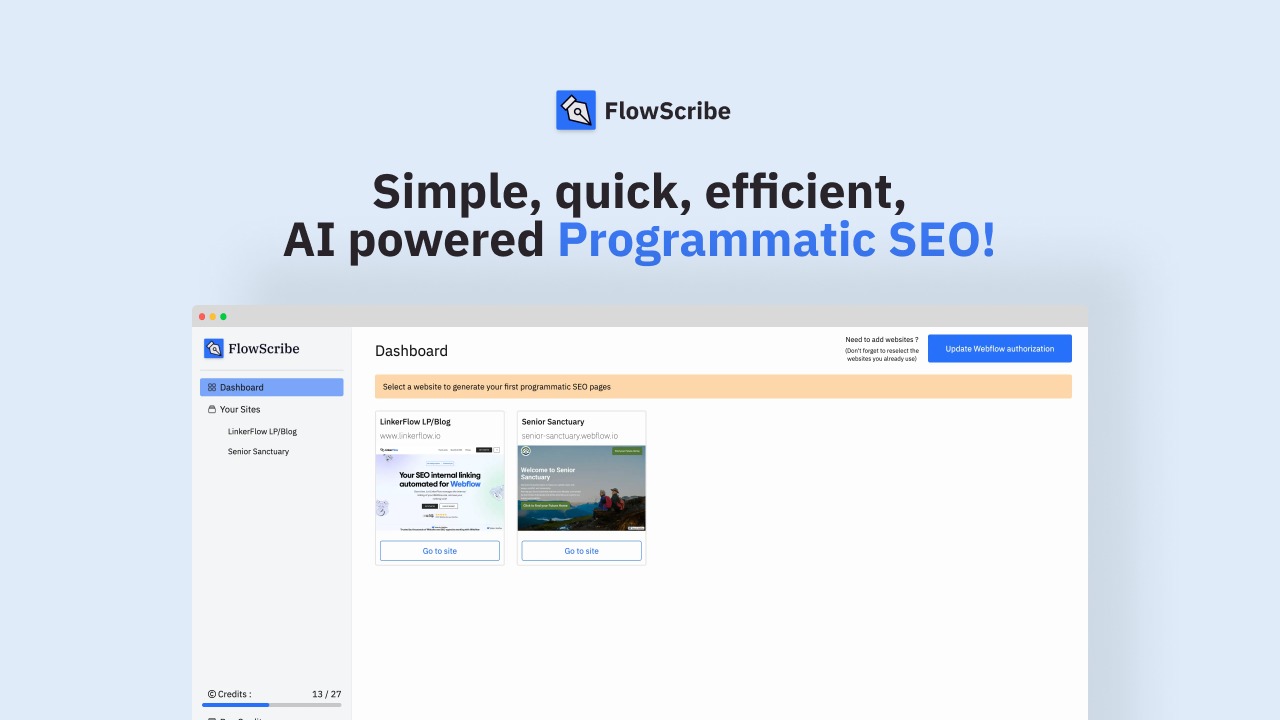The height and width of the screenshot is (720, 1280).
Task: Click the Your Sites folder icon
Action: point(212,409)
